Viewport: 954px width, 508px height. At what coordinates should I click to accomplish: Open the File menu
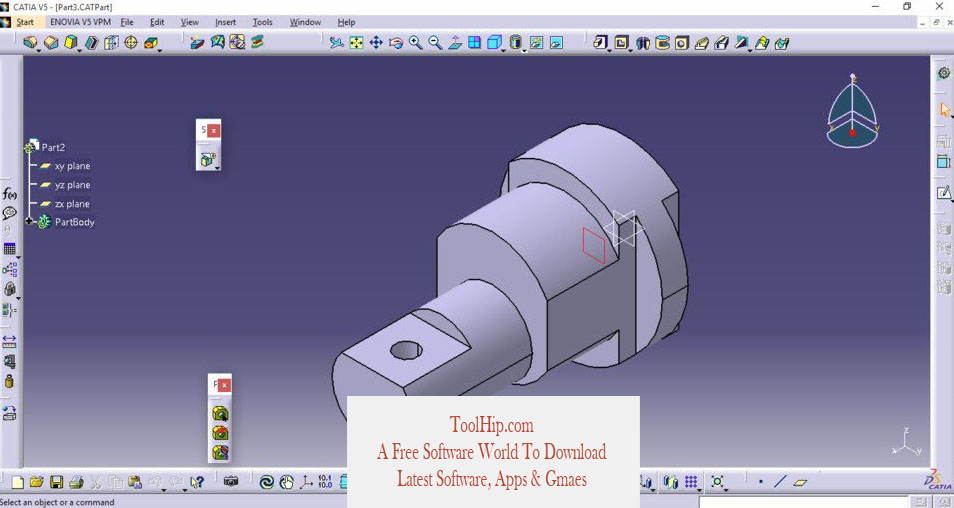(x=127, y=22)
